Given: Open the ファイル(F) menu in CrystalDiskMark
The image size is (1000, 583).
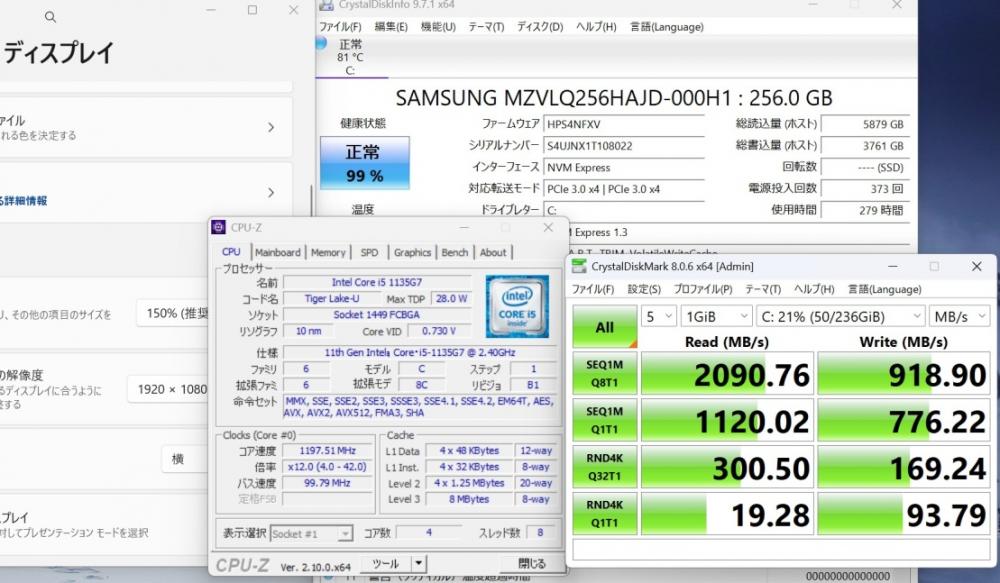Looking at the screenshot, I should tap(592, 289).
